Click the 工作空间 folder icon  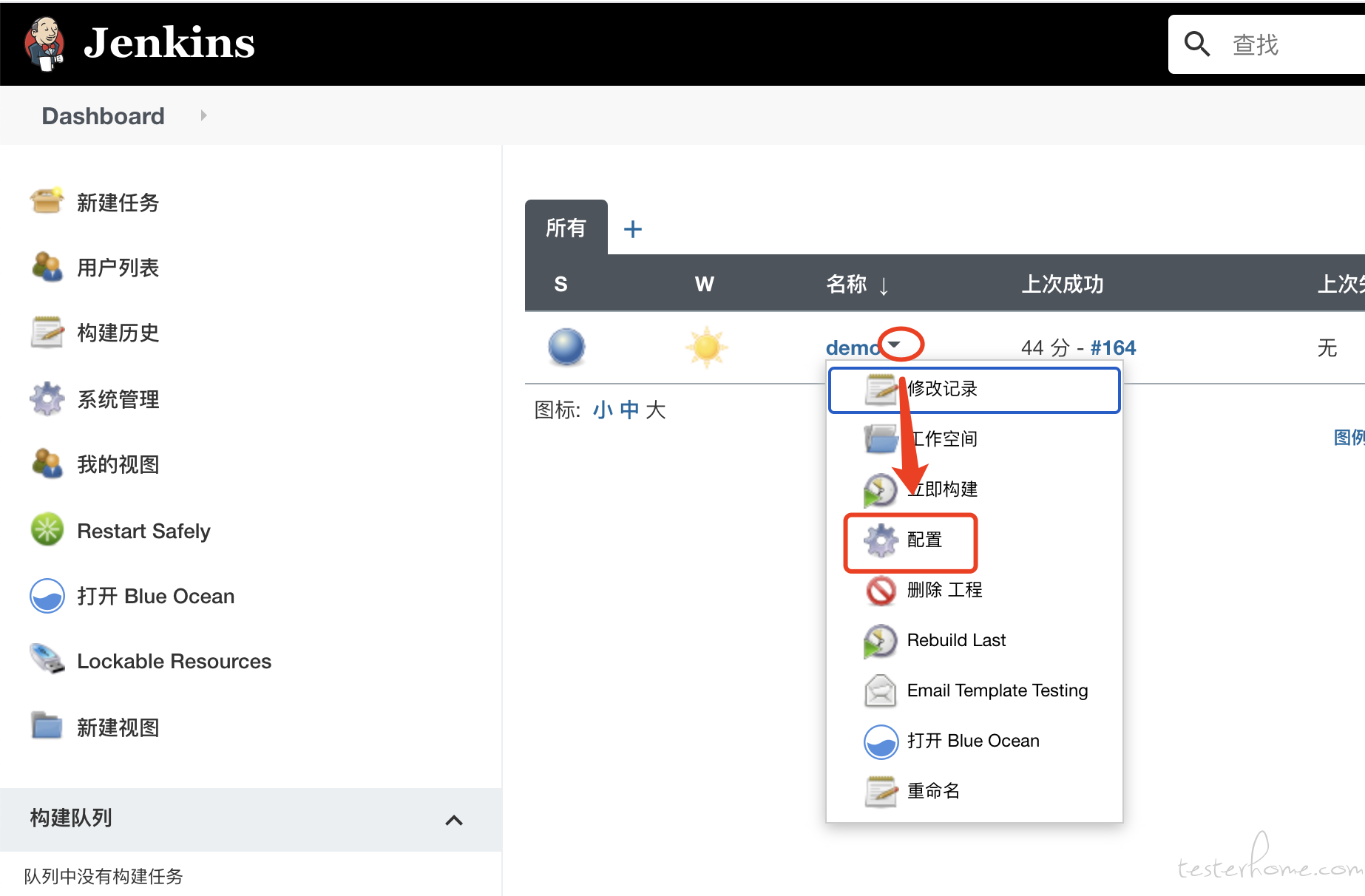[881, 438]
